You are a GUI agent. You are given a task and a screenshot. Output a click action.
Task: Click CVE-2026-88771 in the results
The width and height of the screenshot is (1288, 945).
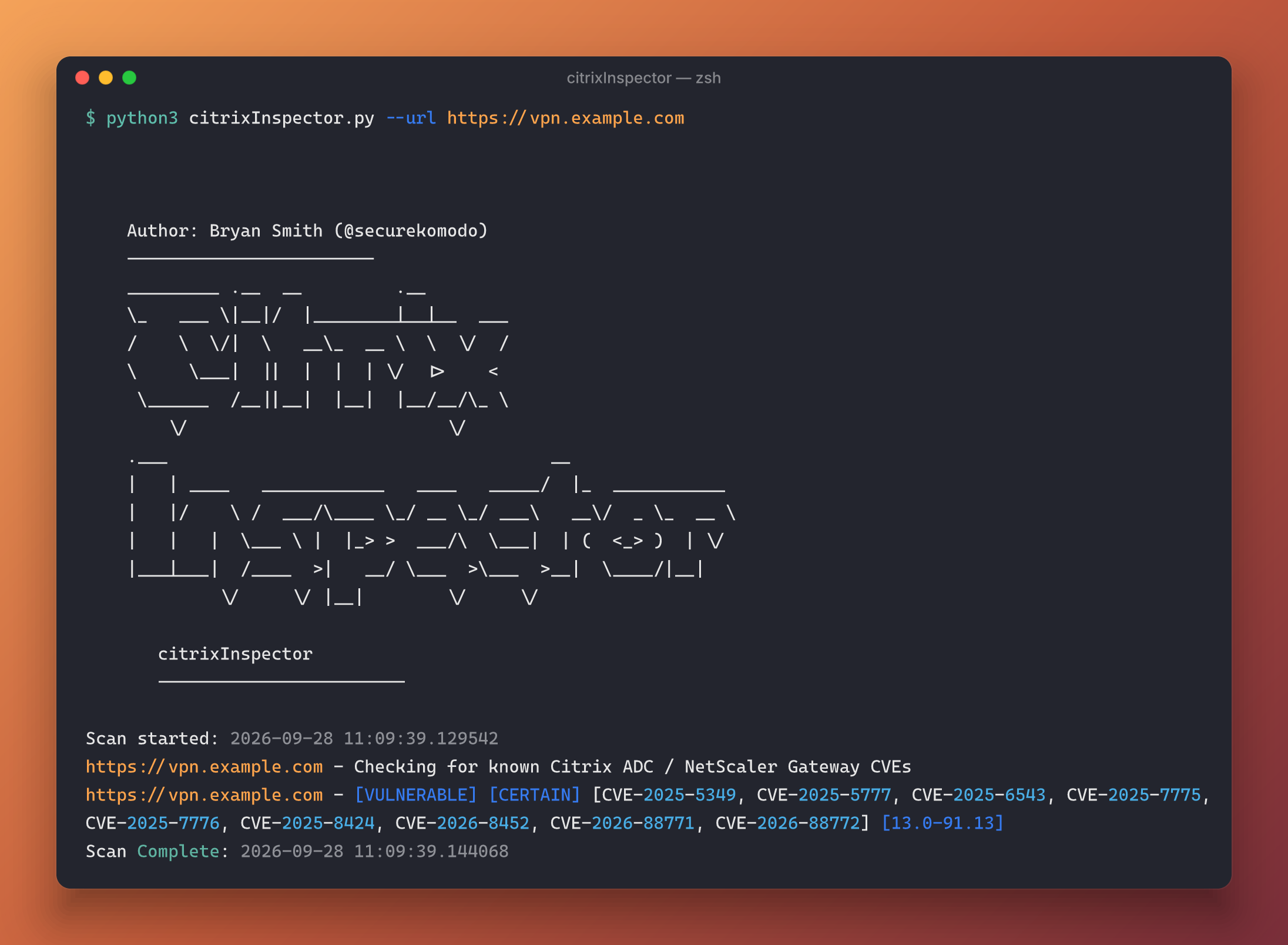(x=622, y=823)
